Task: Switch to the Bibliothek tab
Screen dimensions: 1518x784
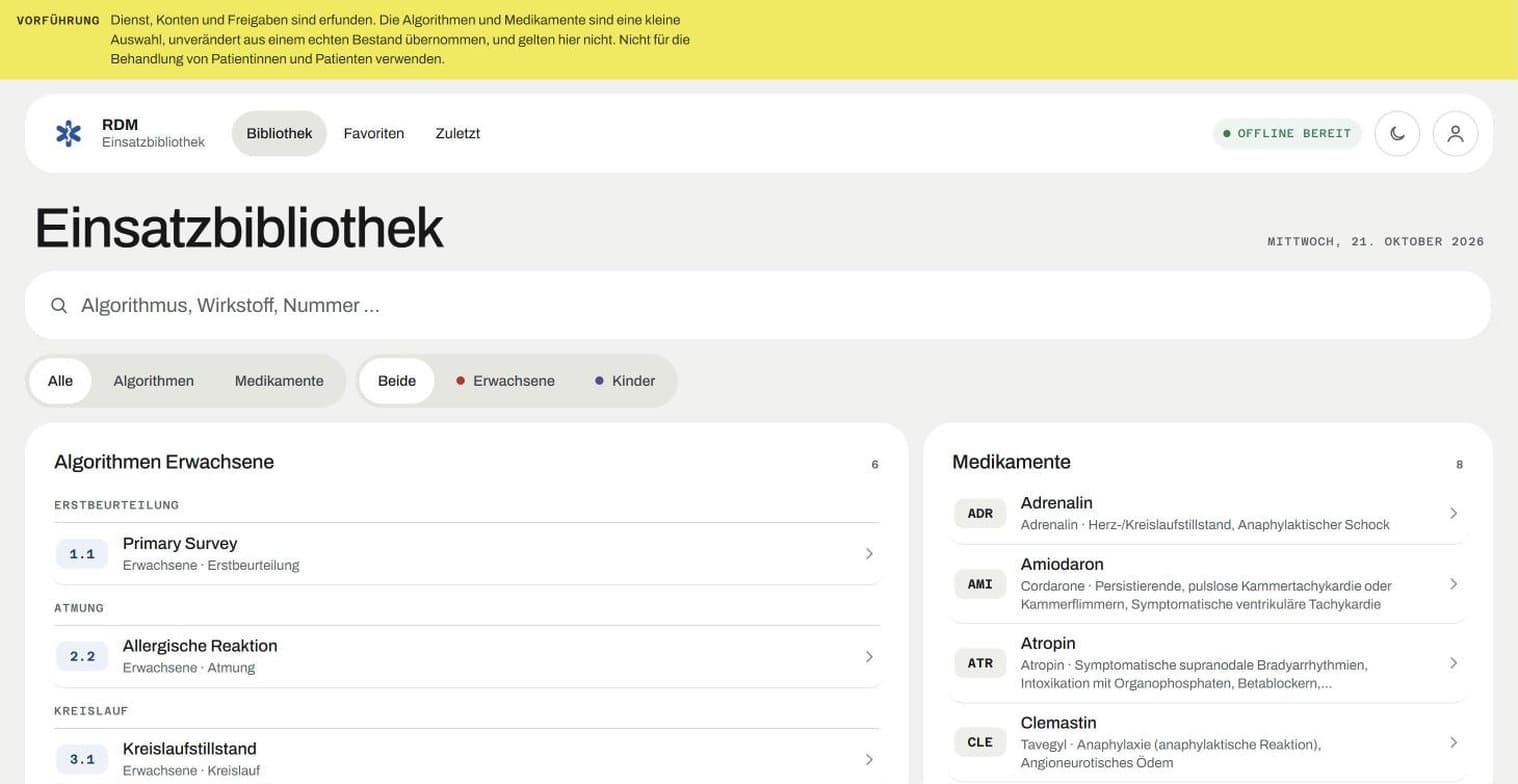Action: (279, 133)
